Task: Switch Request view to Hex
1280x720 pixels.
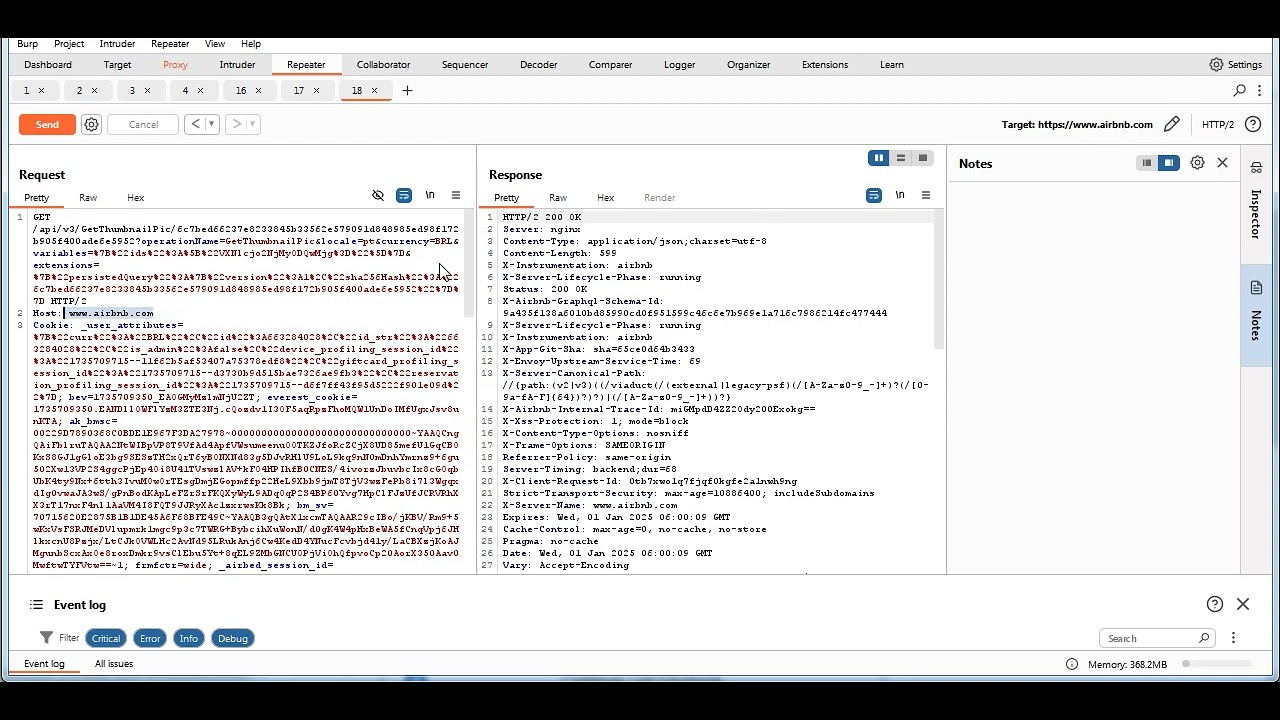Action: pos(136,198)
